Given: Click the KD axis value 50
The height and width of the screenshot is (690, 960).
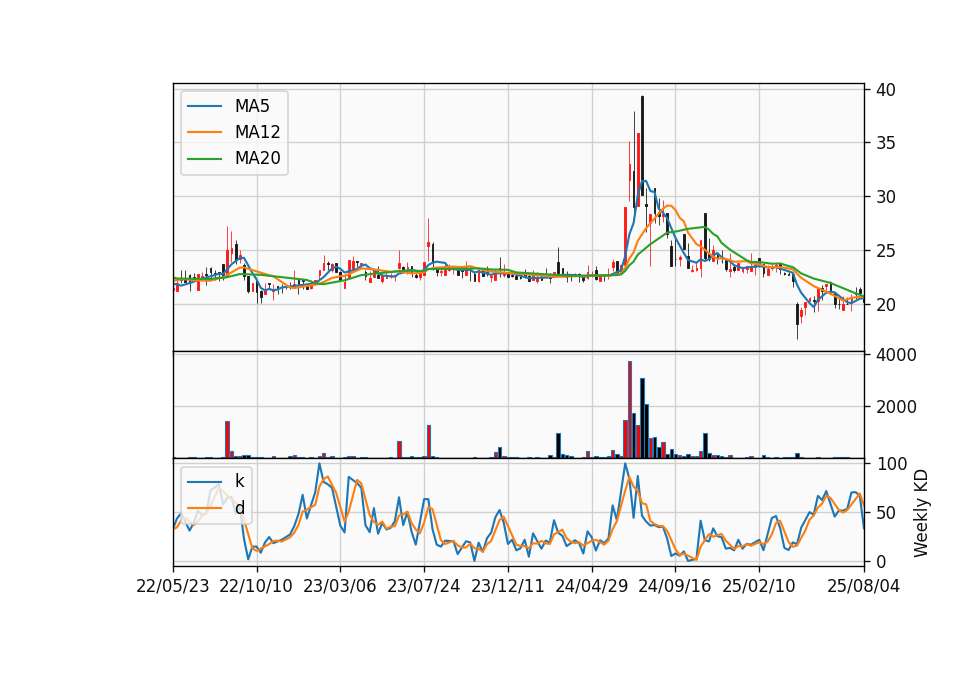Looking at the screenshot, I should coord(886,513).
